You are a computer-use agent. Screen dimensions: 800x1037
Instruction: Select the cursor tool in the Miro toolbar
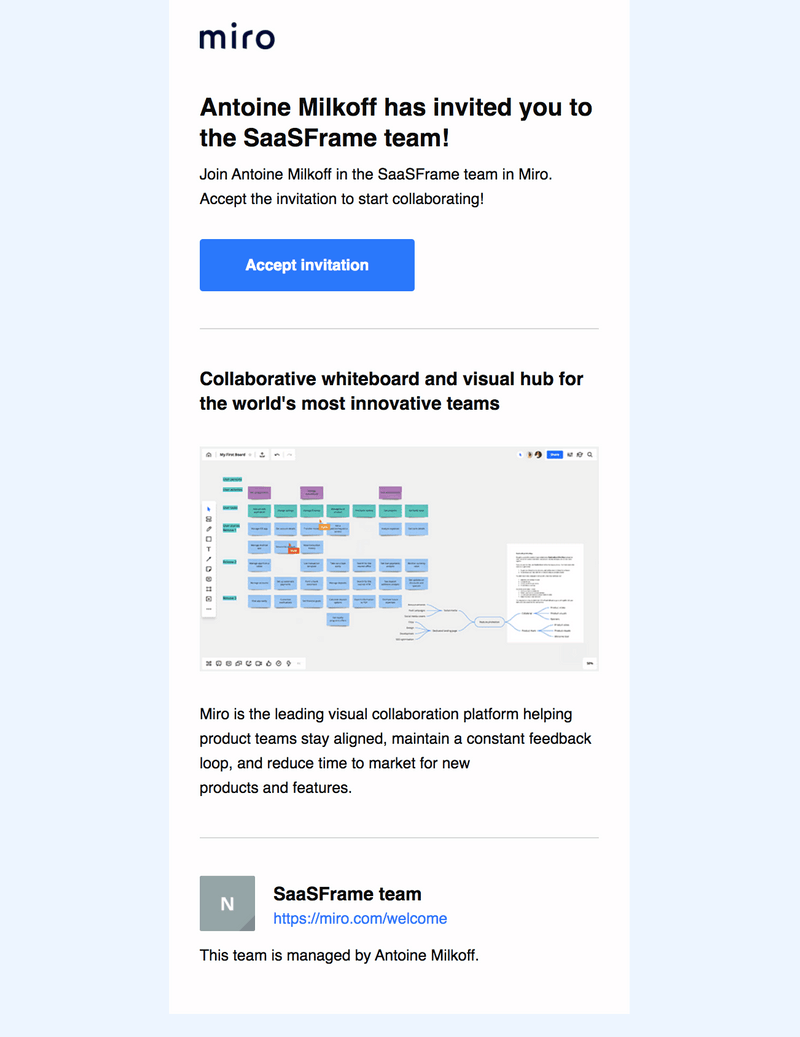(209, 509)
